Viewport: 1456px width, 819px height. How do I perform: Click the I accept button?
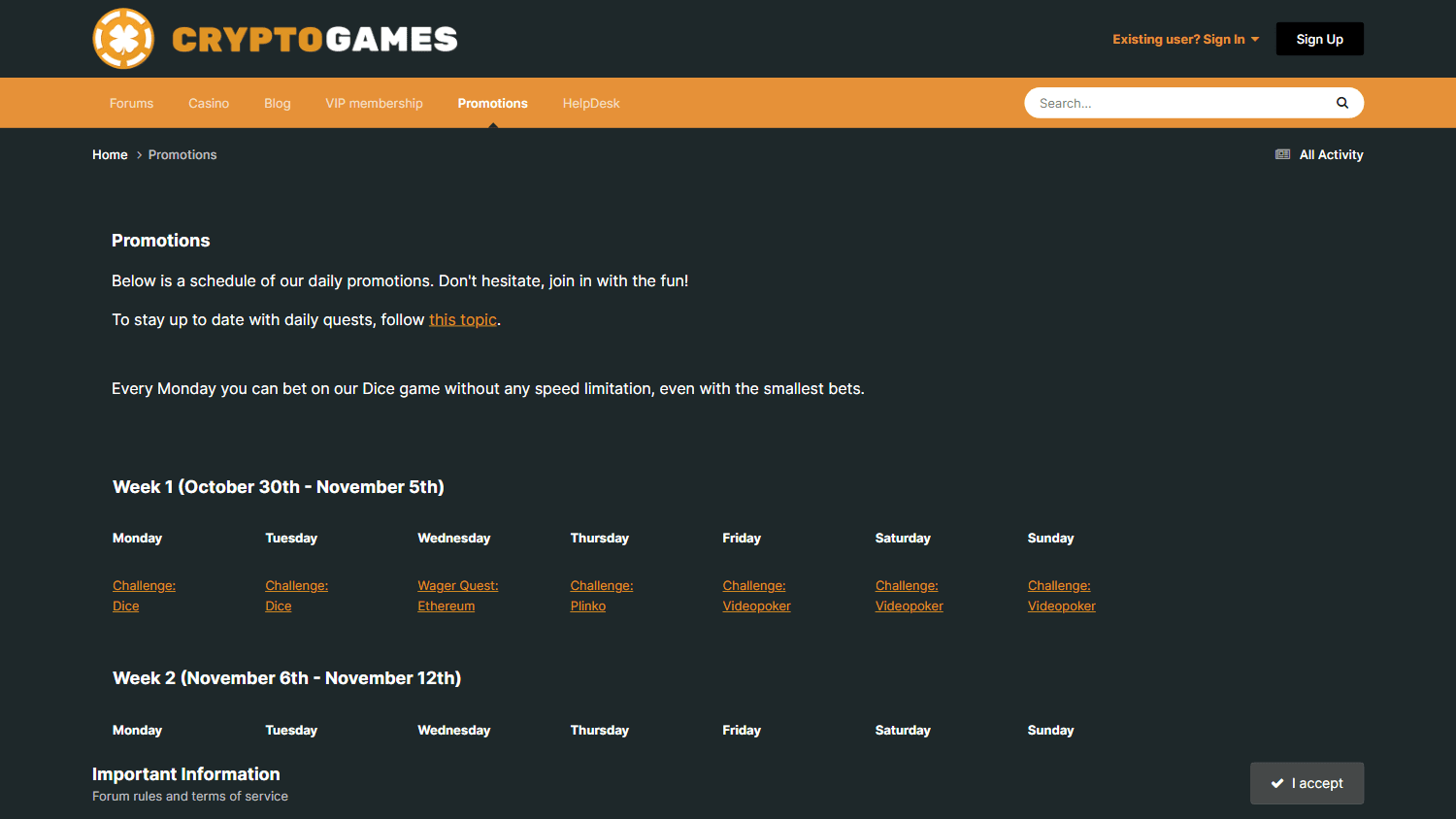tap(1307, 783)
